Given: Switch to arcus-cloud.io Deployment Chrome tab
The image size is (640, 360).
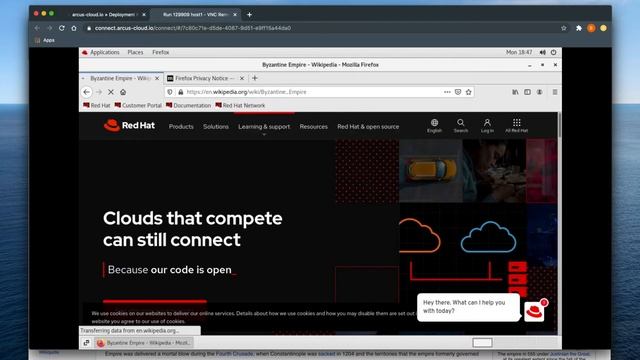Looking at the screenshot, I should [x=103, y=15].
